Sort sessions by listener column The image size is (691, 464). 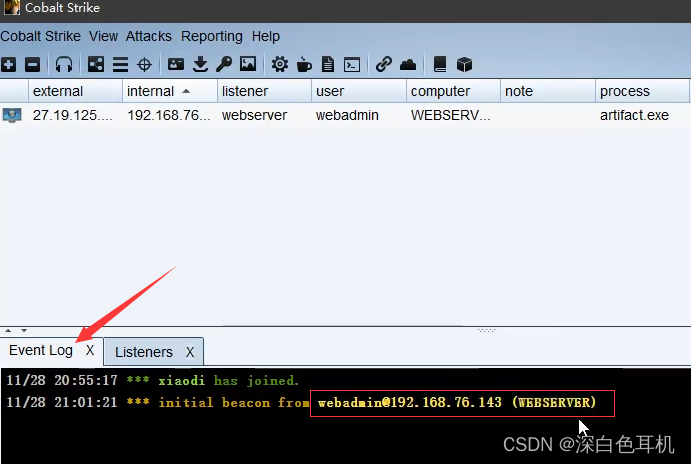tap(264, 91)
